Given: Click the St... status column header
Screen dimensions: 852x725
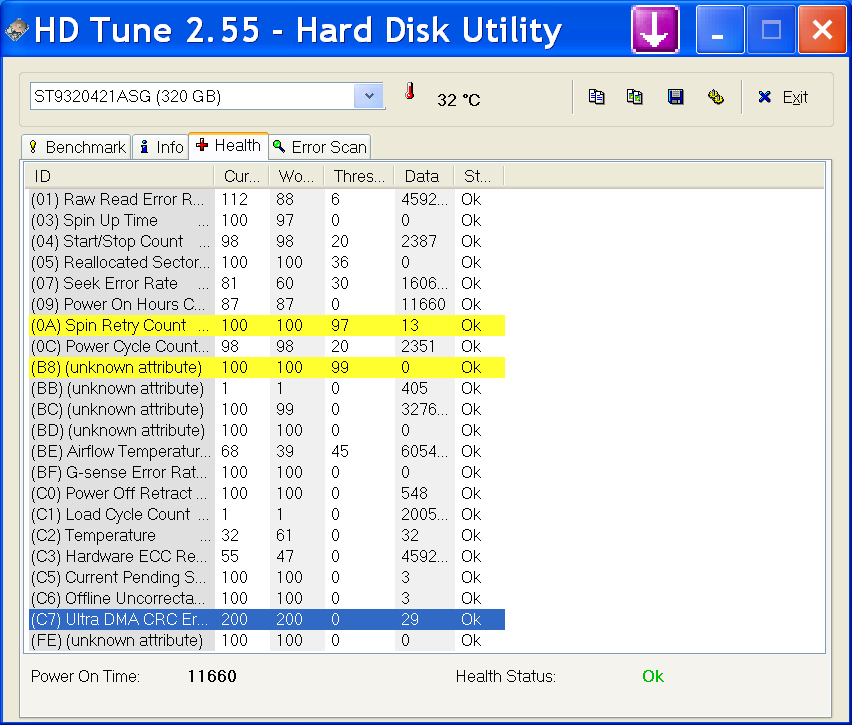Looking at the screenshot, I should click(479, 176).
